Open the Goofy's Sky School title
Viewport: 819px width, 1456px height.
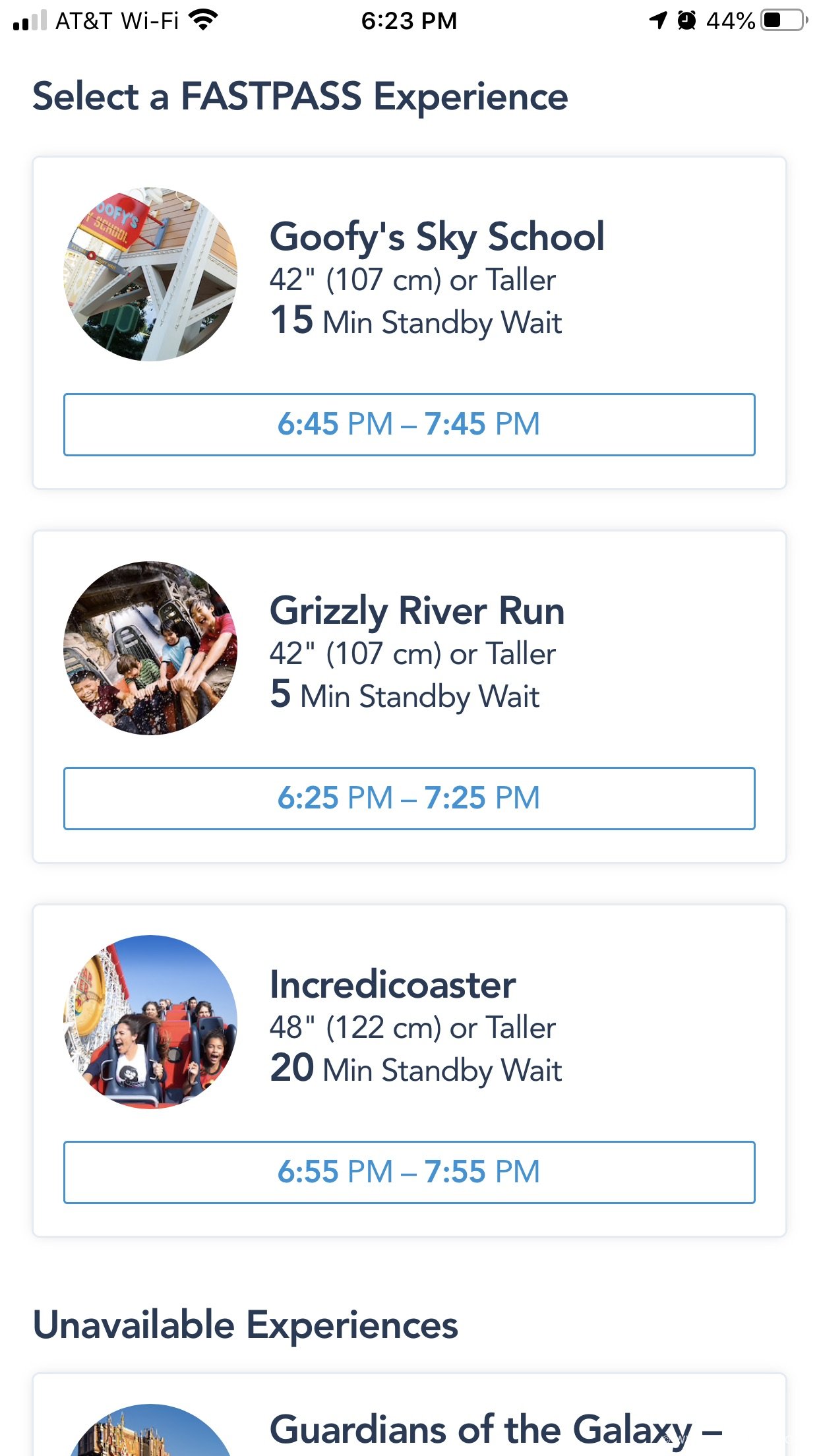pyautogui.click(x=437, y=237)
